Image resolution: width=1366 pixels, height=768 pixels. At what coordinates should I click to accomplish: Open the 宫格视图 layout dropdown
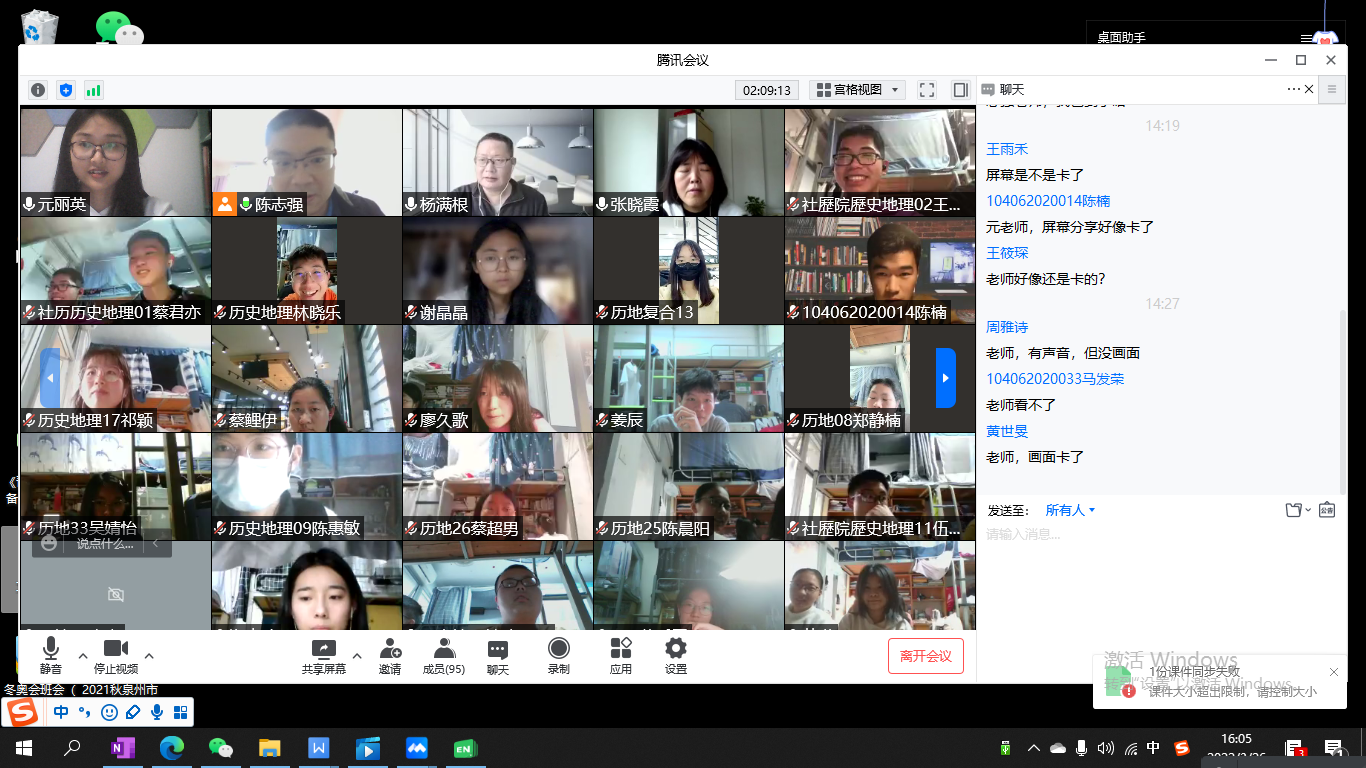[x=857, y=90]
